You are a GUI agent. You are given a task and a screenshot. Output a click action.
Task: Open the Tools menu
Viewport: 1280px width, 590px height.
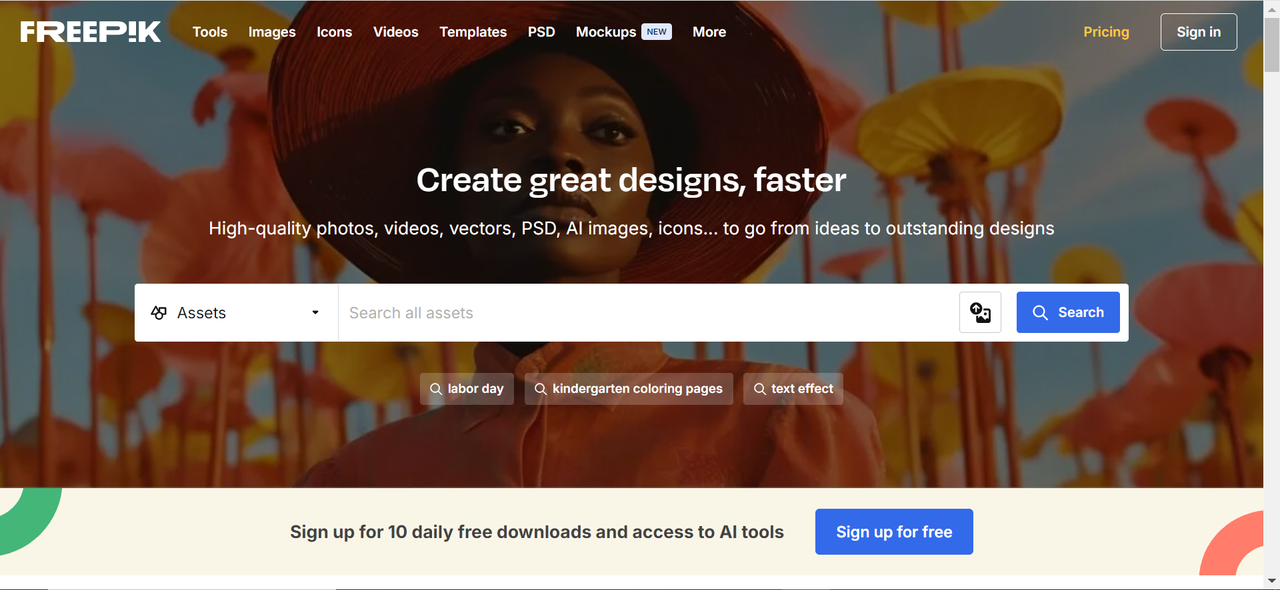click(210, 32)
